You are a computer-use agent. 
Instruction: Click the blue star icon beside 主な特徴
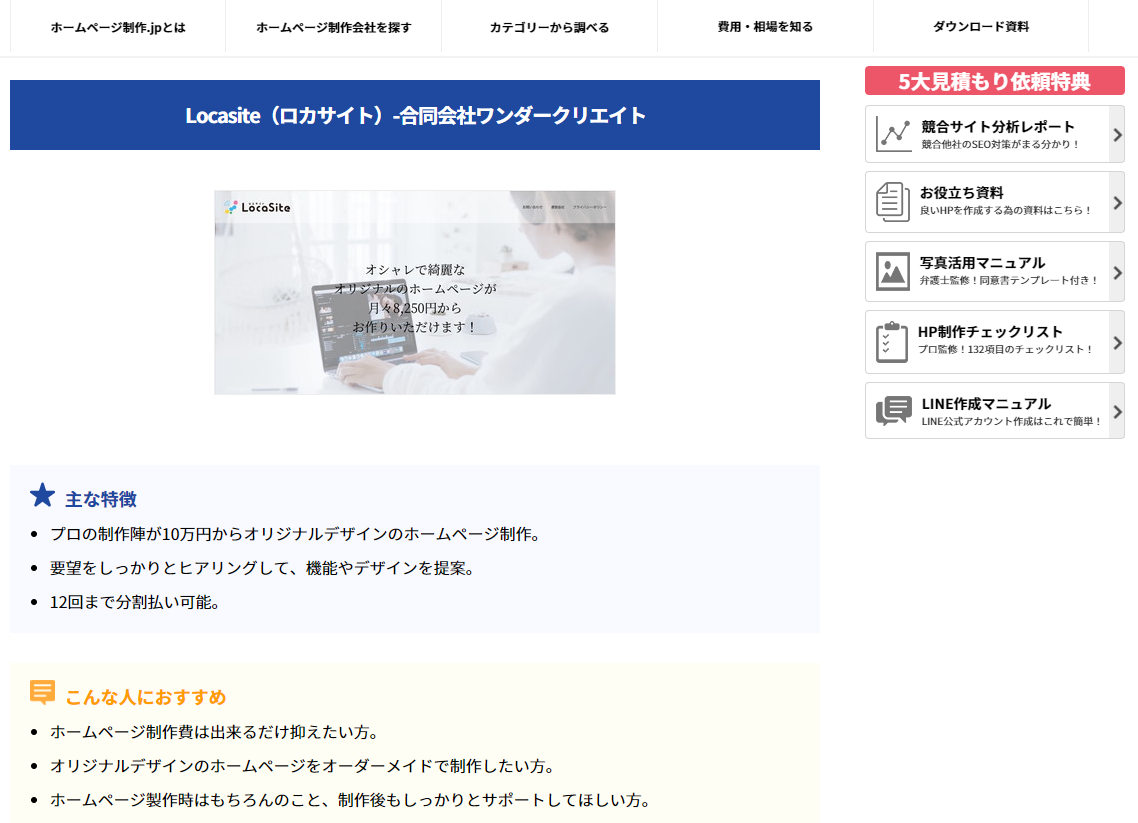pyautogui.click(x=43, y=496)
